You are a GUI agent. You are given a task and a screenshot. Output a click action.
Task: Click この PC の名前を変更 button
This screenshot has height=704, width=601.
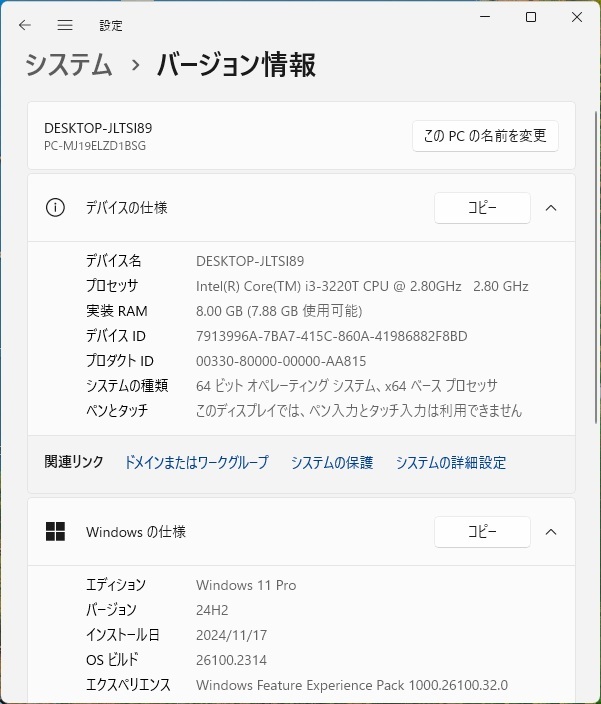[485, 136]
